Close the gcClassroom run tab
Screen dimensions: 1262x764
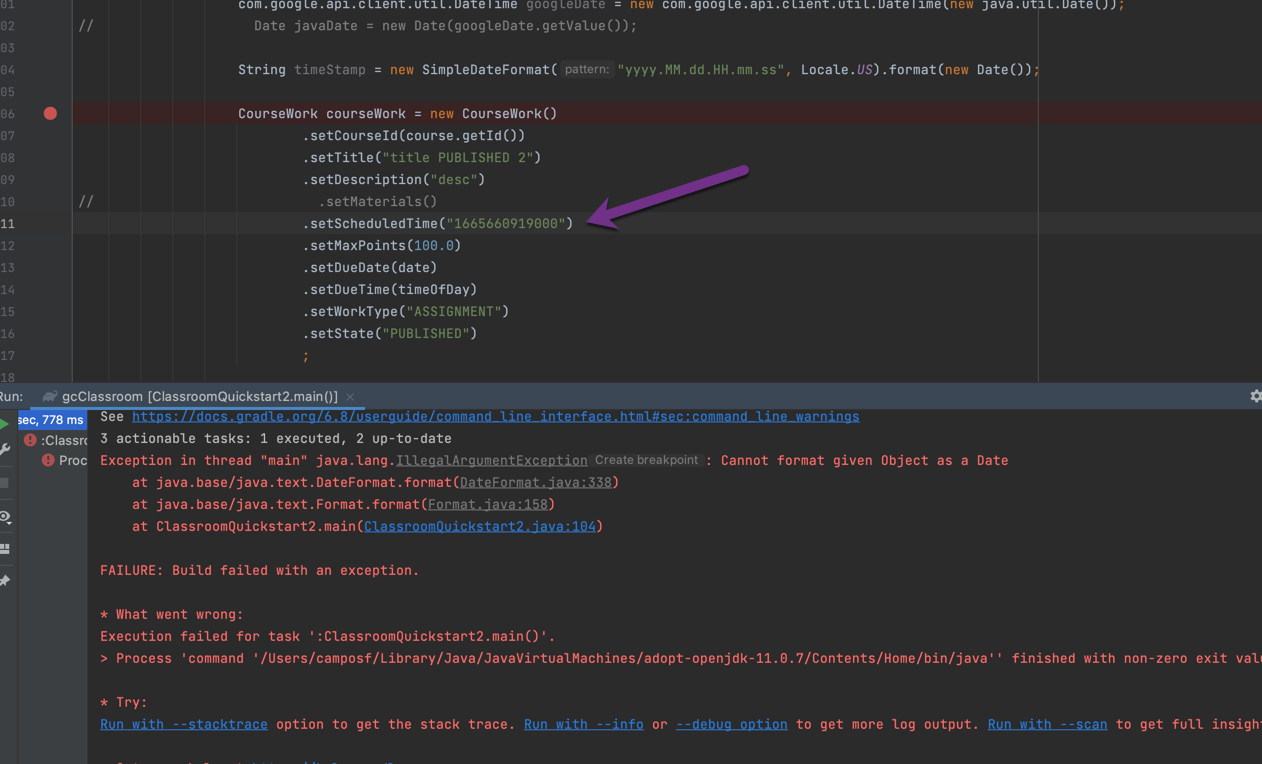point(350,397)
